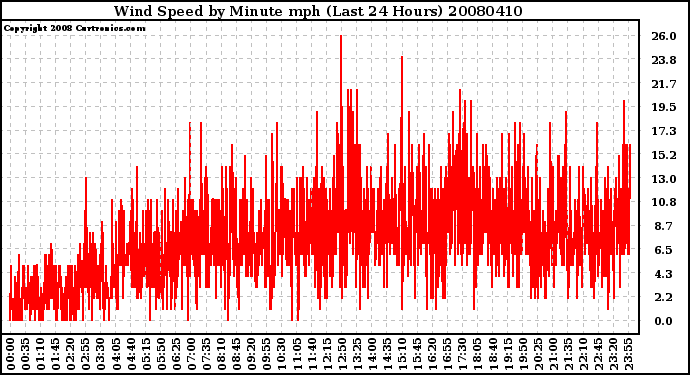The image size is (690, 375).
Task: Click the 21:00 time label
Action: (x=553, y=354)
